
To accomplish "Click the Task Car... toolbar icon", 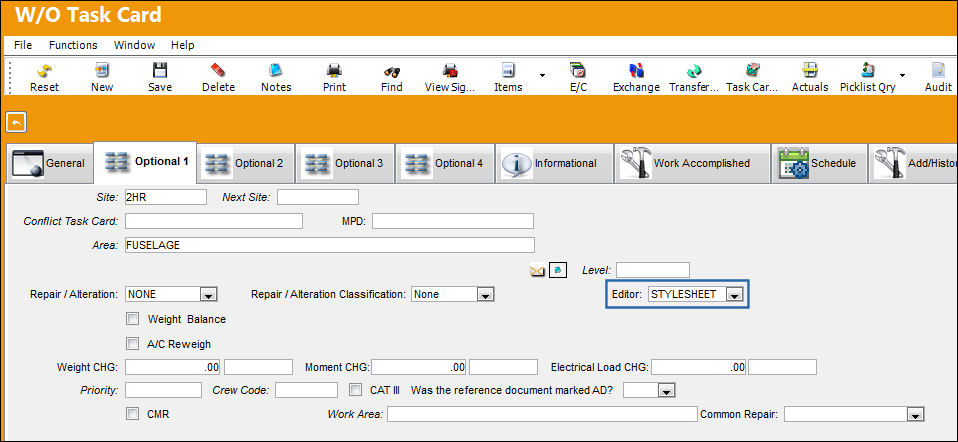I will click(751, 70).
